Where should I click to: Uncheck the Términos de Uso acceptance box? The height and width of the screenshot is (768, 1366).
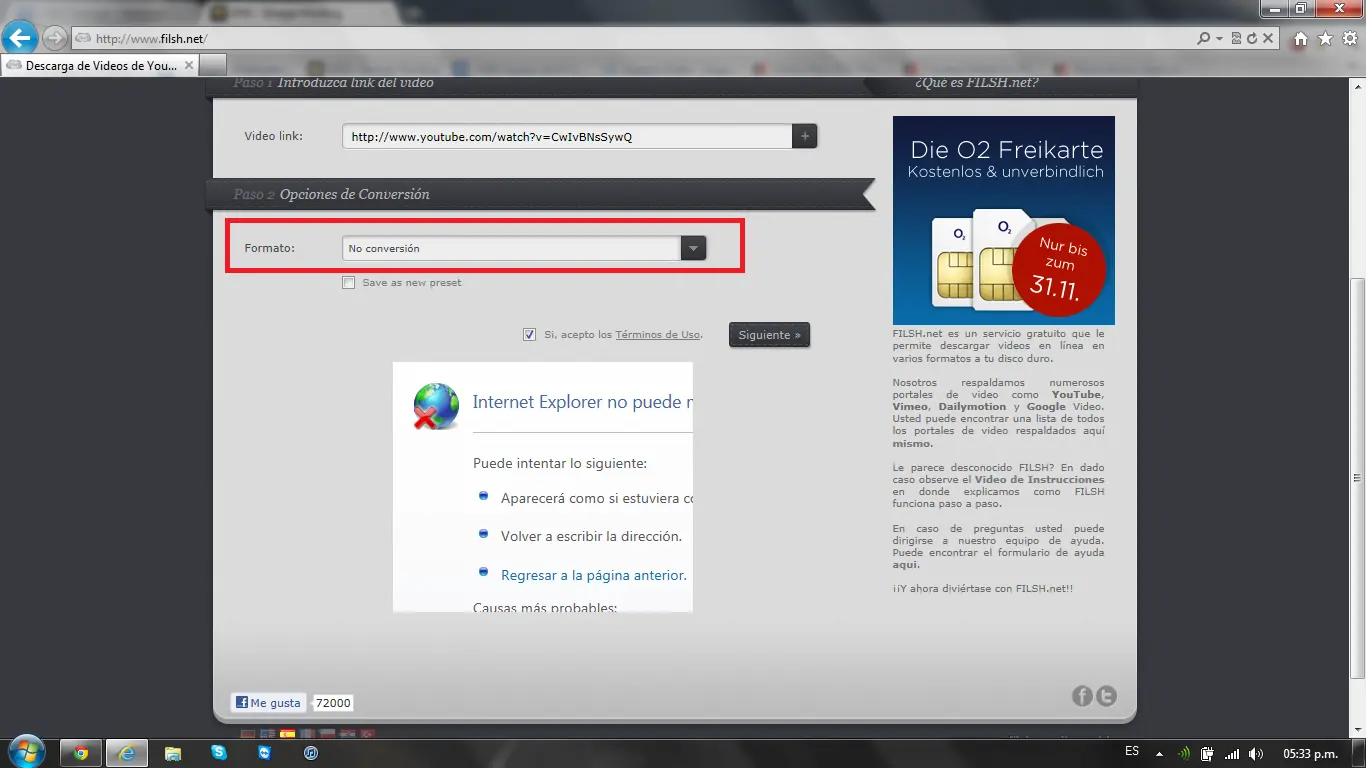click(x=530, y=335)
